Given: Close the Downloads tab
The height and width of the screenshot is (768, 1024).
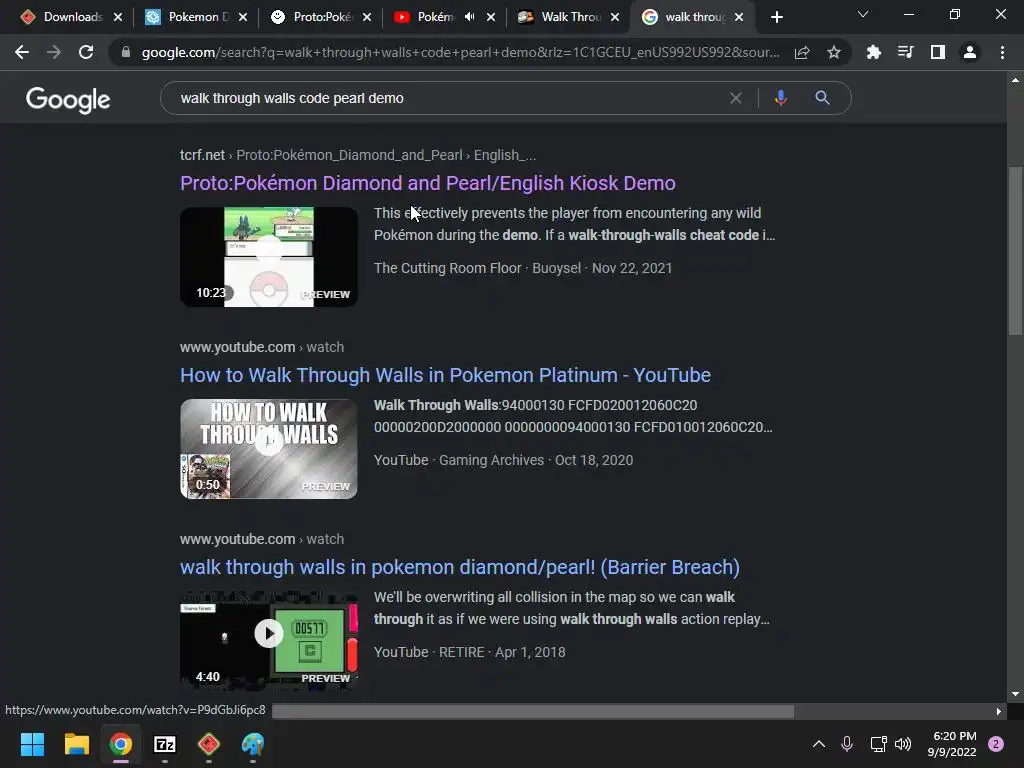Looking at the screenshot, I should point(118,17).
